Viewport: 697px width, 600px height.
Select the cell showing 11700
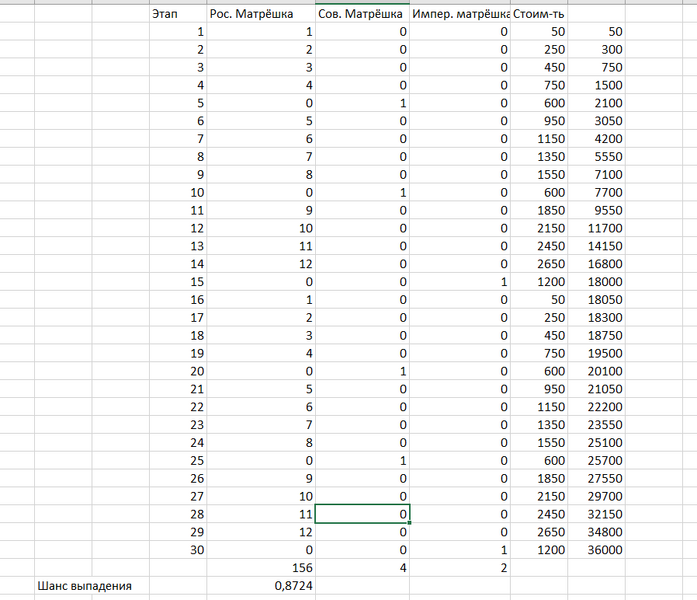click(596, 228)
